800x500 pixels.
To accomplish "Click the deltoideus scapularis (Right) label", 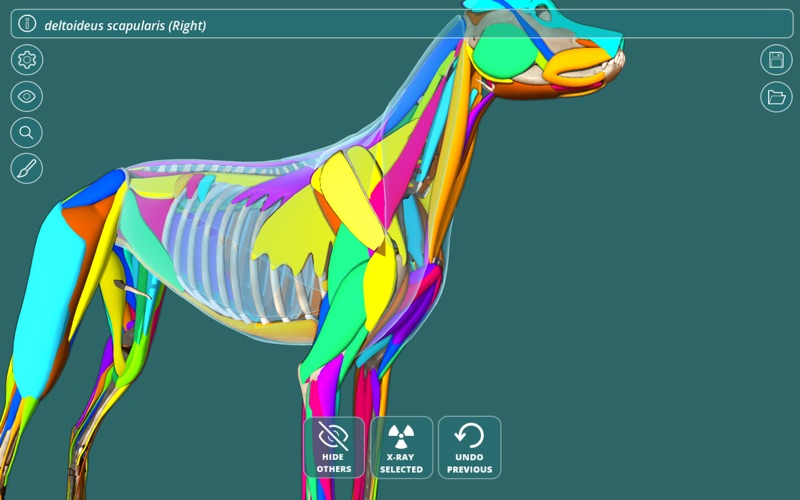I will tap(126, 26).
